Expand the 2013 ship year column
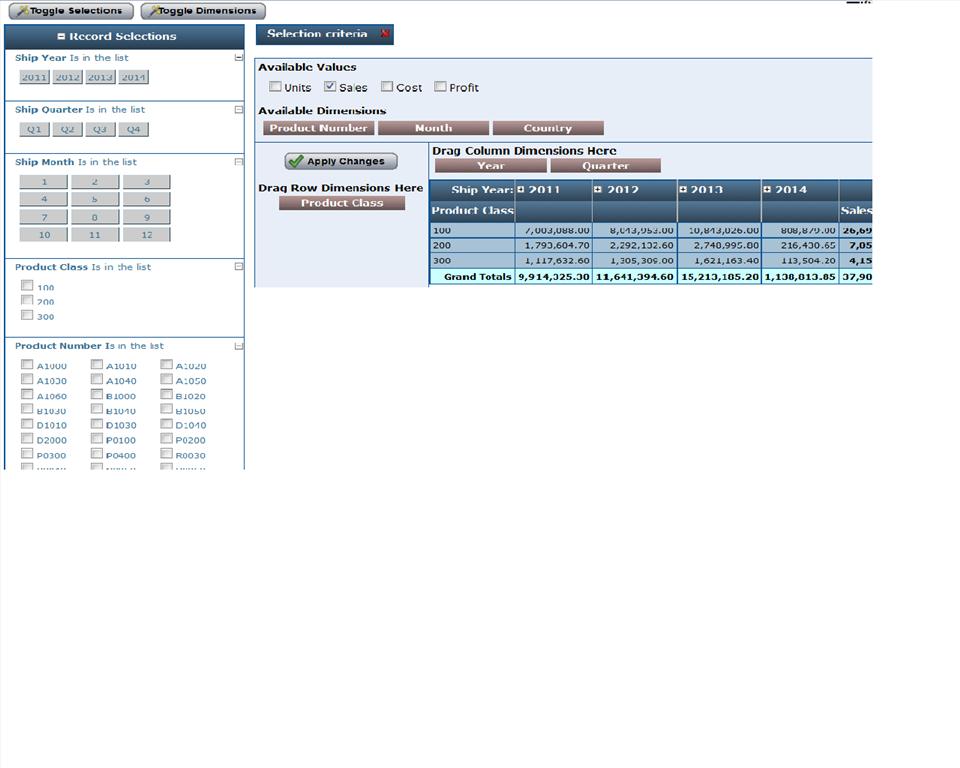This screenshot has width=960, height=768. pos(683,190)
